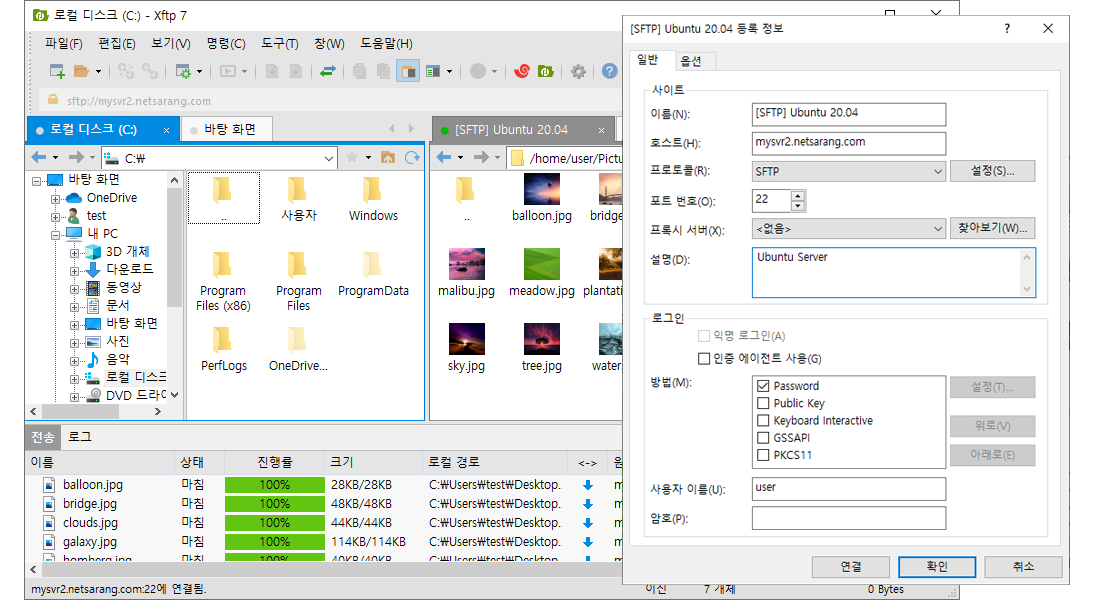Click into the 사용자 이름(U) field
The image size is (1100, 600).
click(x=848, y=488)
